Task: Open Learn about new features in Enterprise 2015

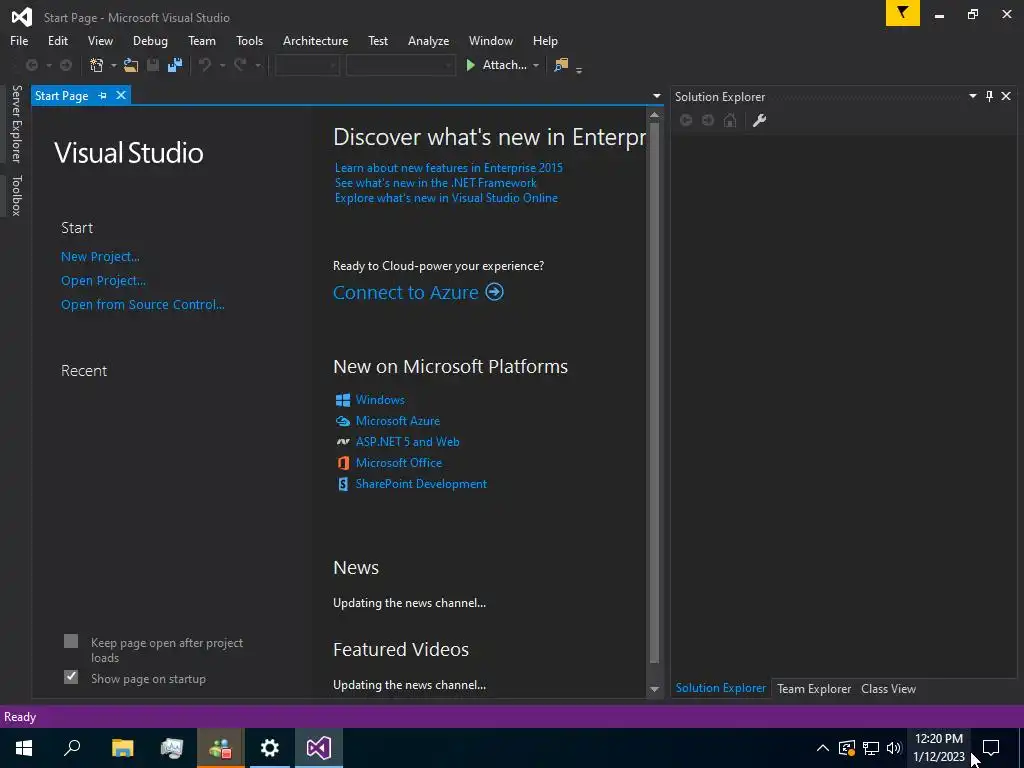Action: coord(449,168)
